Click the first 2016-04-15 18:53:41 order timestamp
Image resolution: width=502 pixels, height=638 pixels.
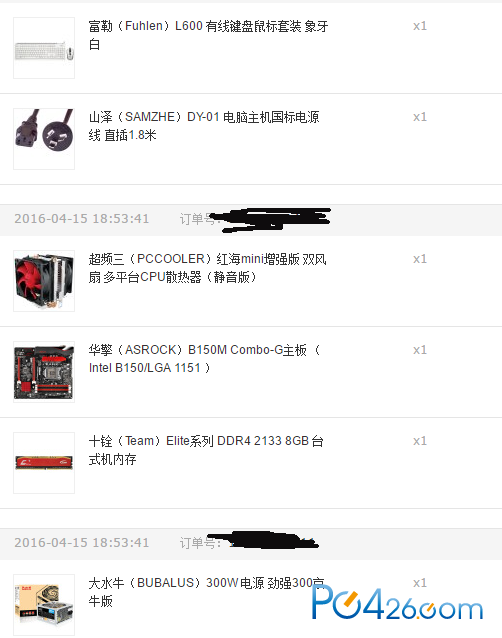click(x=82, y=219)
